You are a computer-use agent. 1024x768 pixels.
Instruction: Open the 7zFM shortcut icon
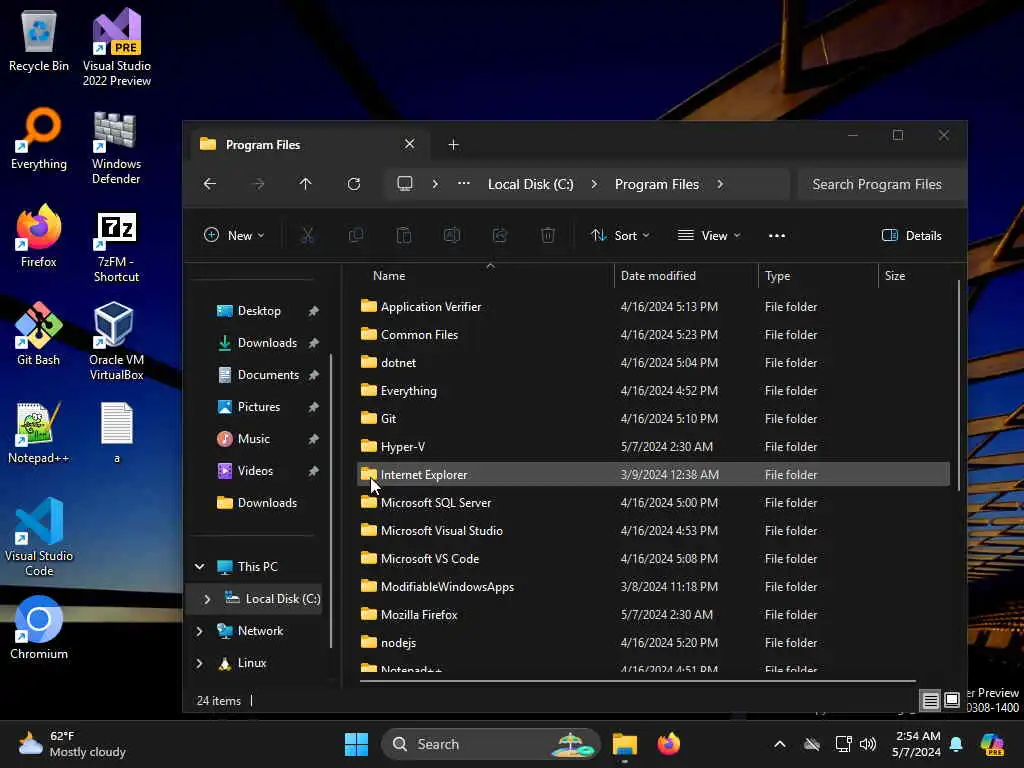point(116,245)
